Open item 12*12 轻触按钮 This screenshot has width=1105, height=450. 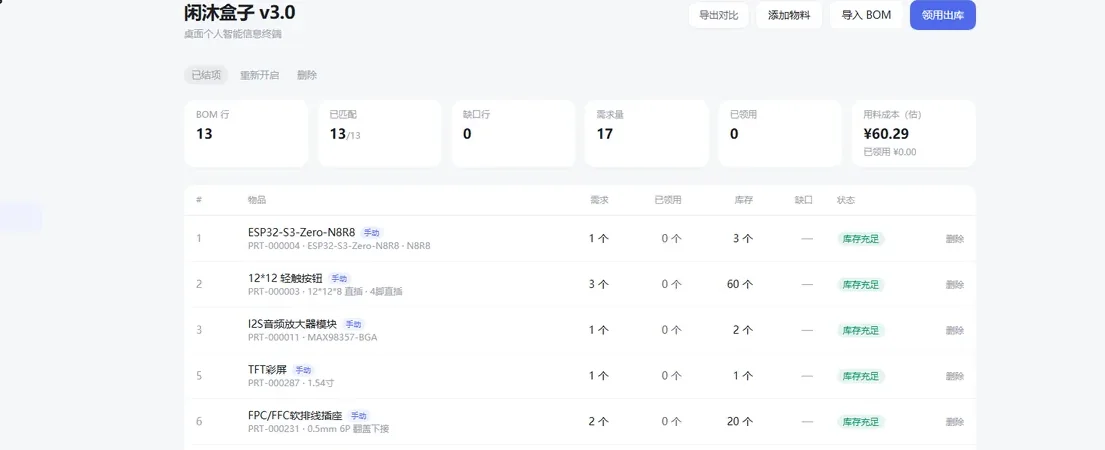click(x=285, y=278)
